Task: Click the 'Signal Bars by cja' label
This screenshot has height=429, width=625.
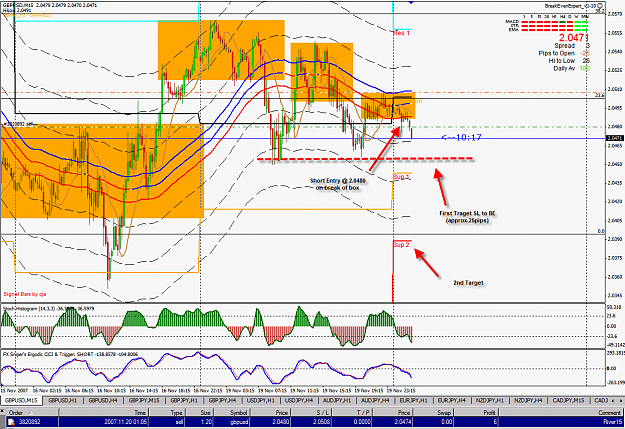Action: tap(25, 294)
